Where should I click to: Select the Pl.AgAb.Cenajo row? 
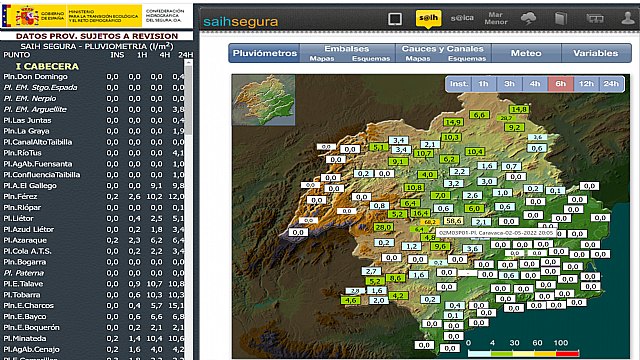93,349
